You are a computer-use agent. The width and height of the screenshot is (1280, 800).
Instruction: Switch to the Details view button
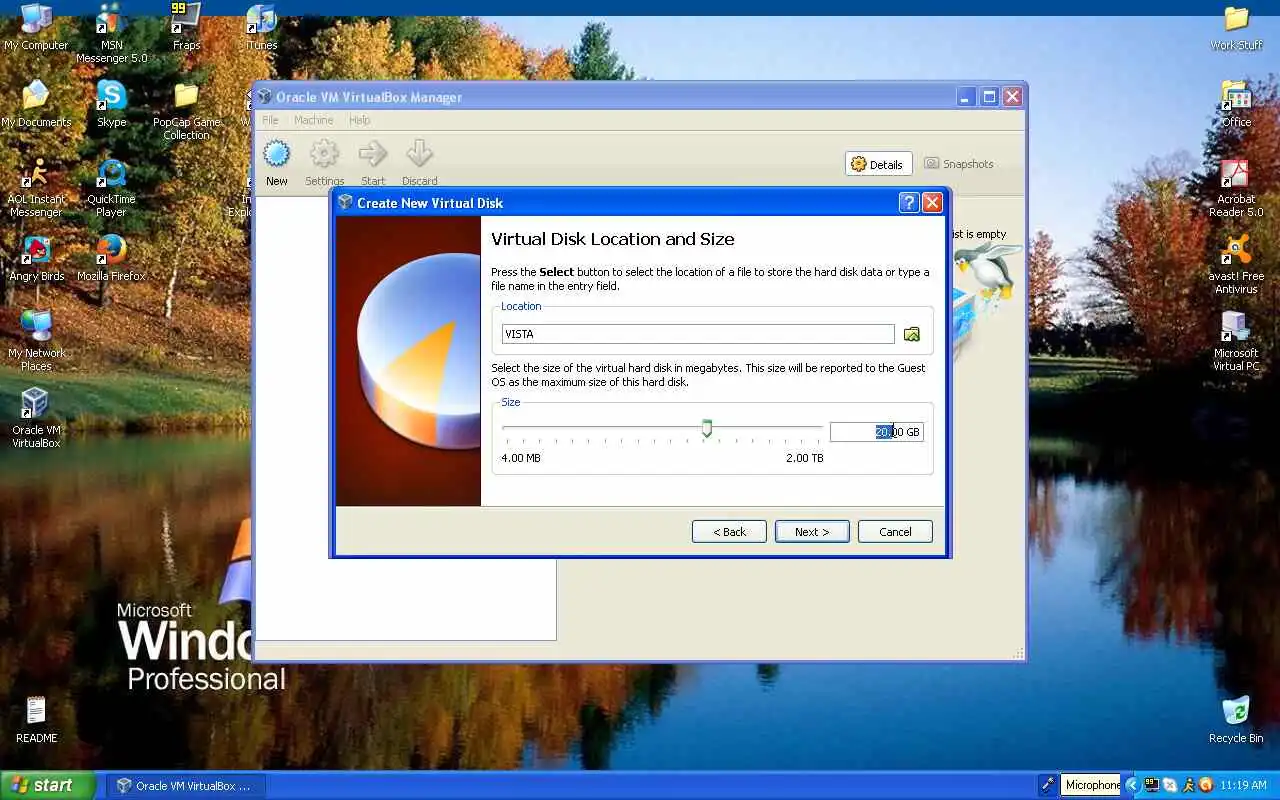tap(878, 164)
